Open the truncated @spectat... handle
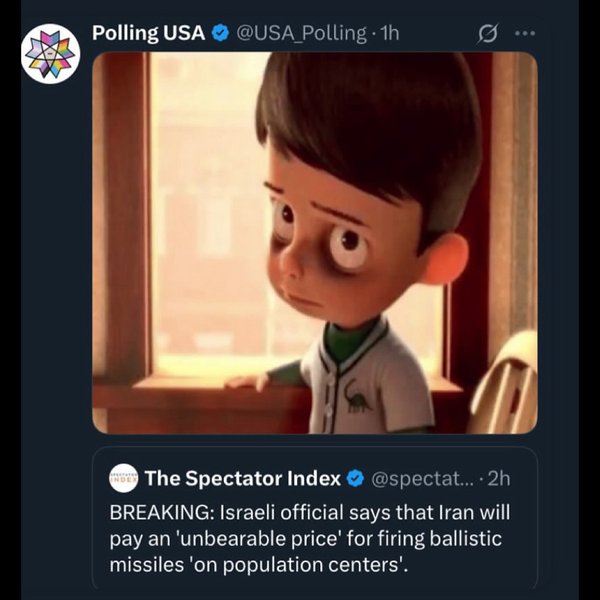 click(x=416, y=478)
